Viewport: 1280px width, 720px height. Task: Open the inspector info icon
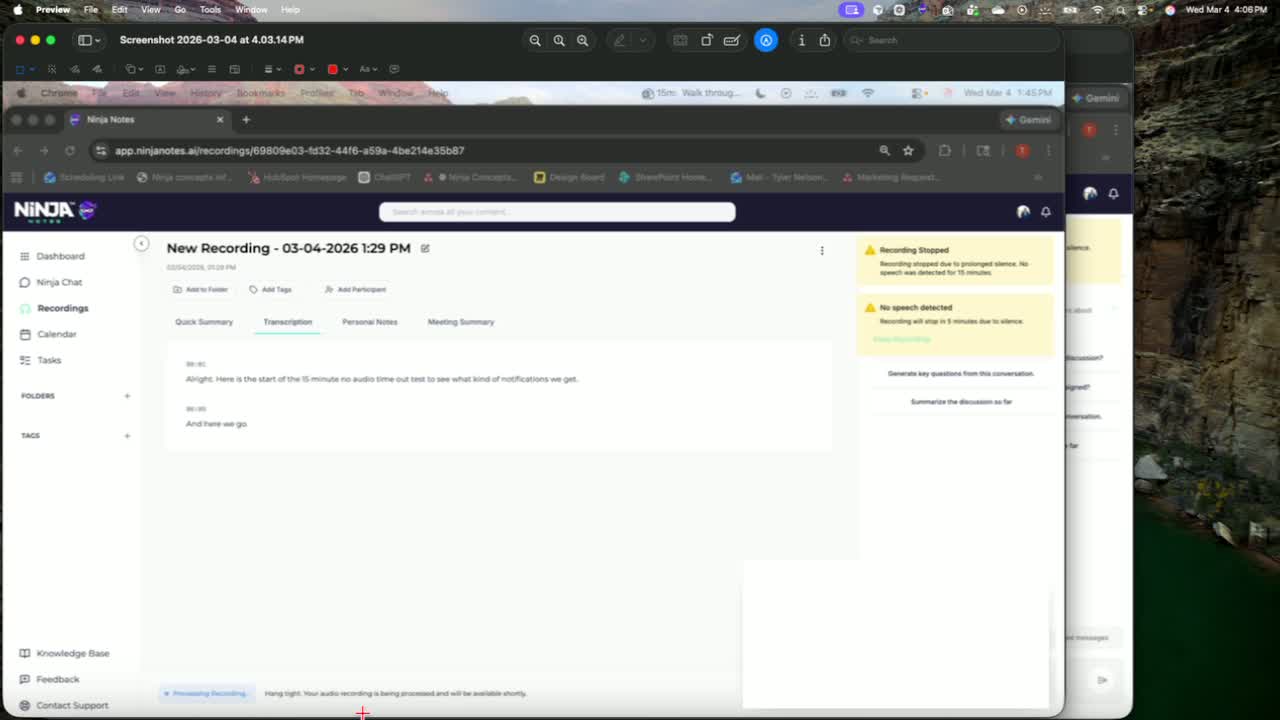point(801,40)
